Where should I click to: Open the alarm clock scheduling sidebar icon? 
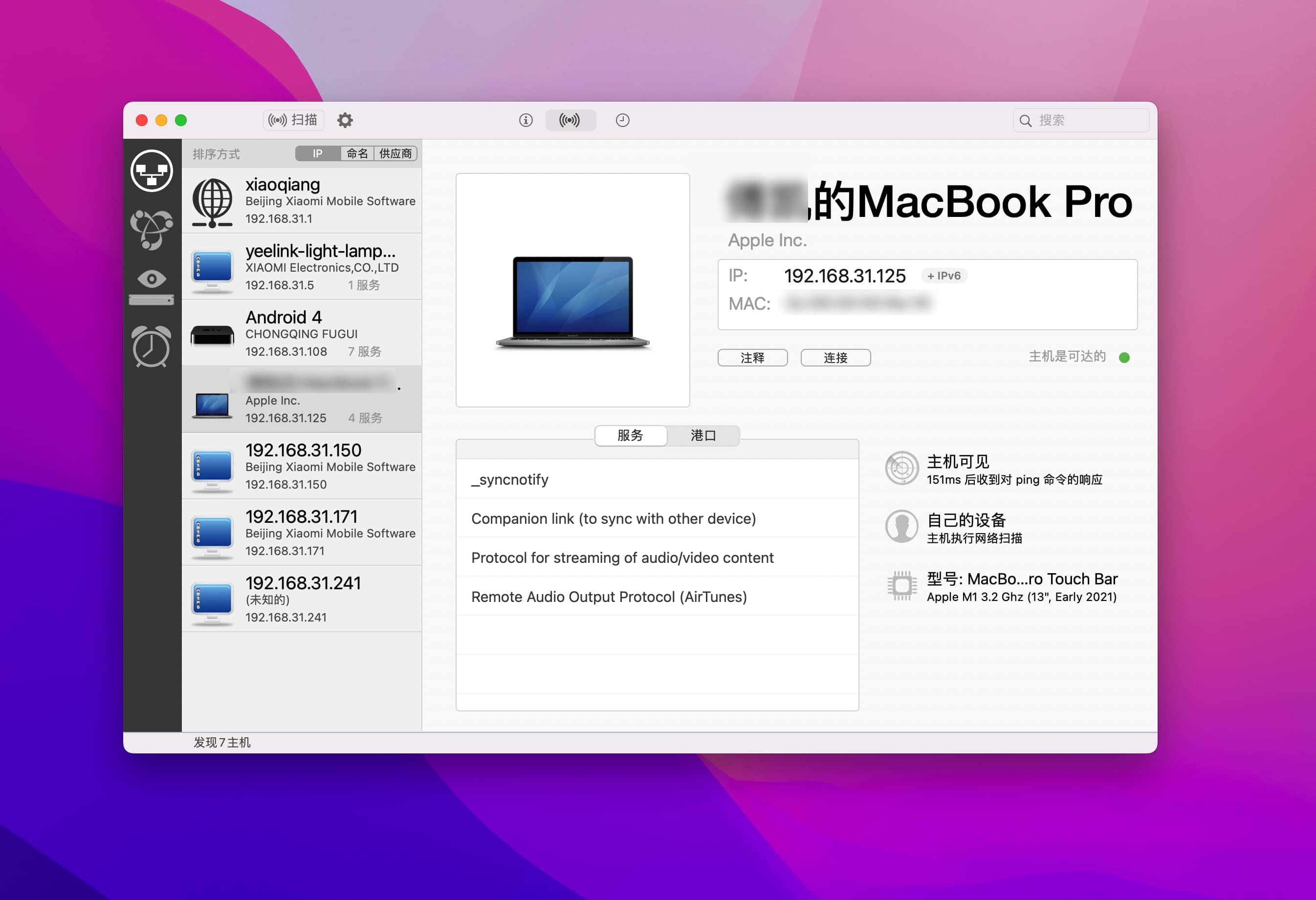click(x=151, y=346)
